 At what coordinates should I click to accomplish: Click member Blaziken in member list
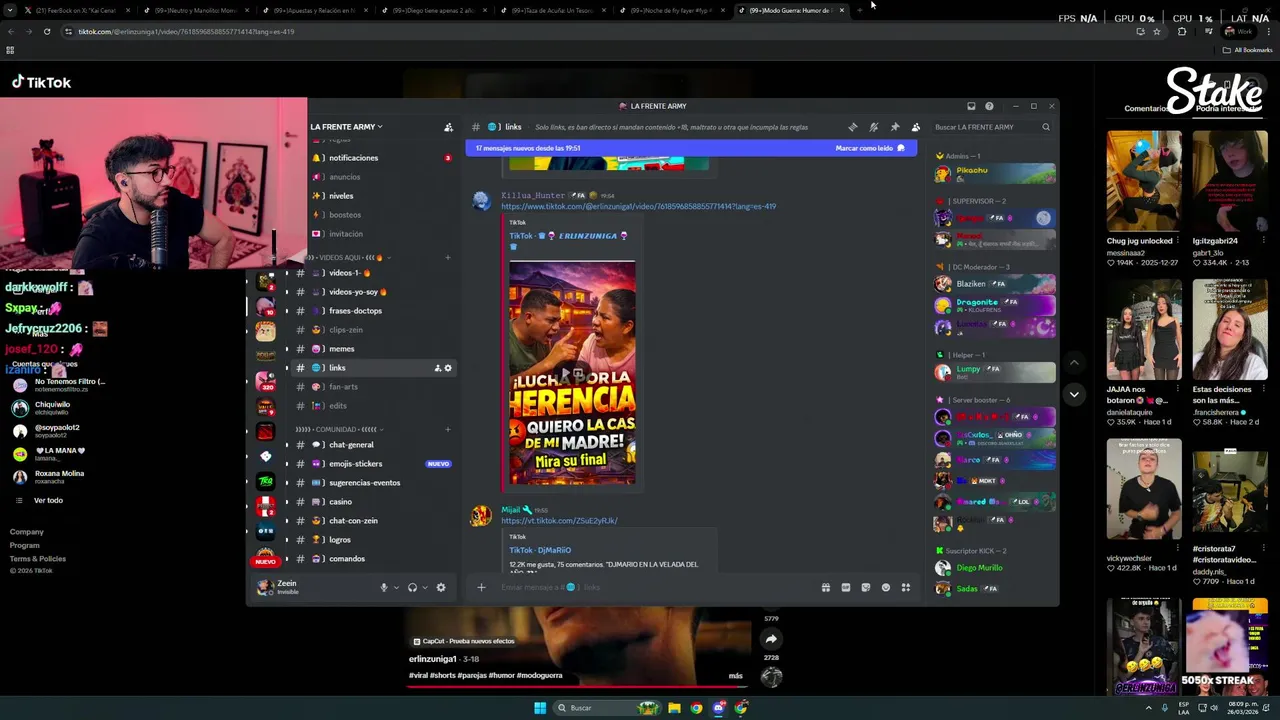click(x=994, y=284)
